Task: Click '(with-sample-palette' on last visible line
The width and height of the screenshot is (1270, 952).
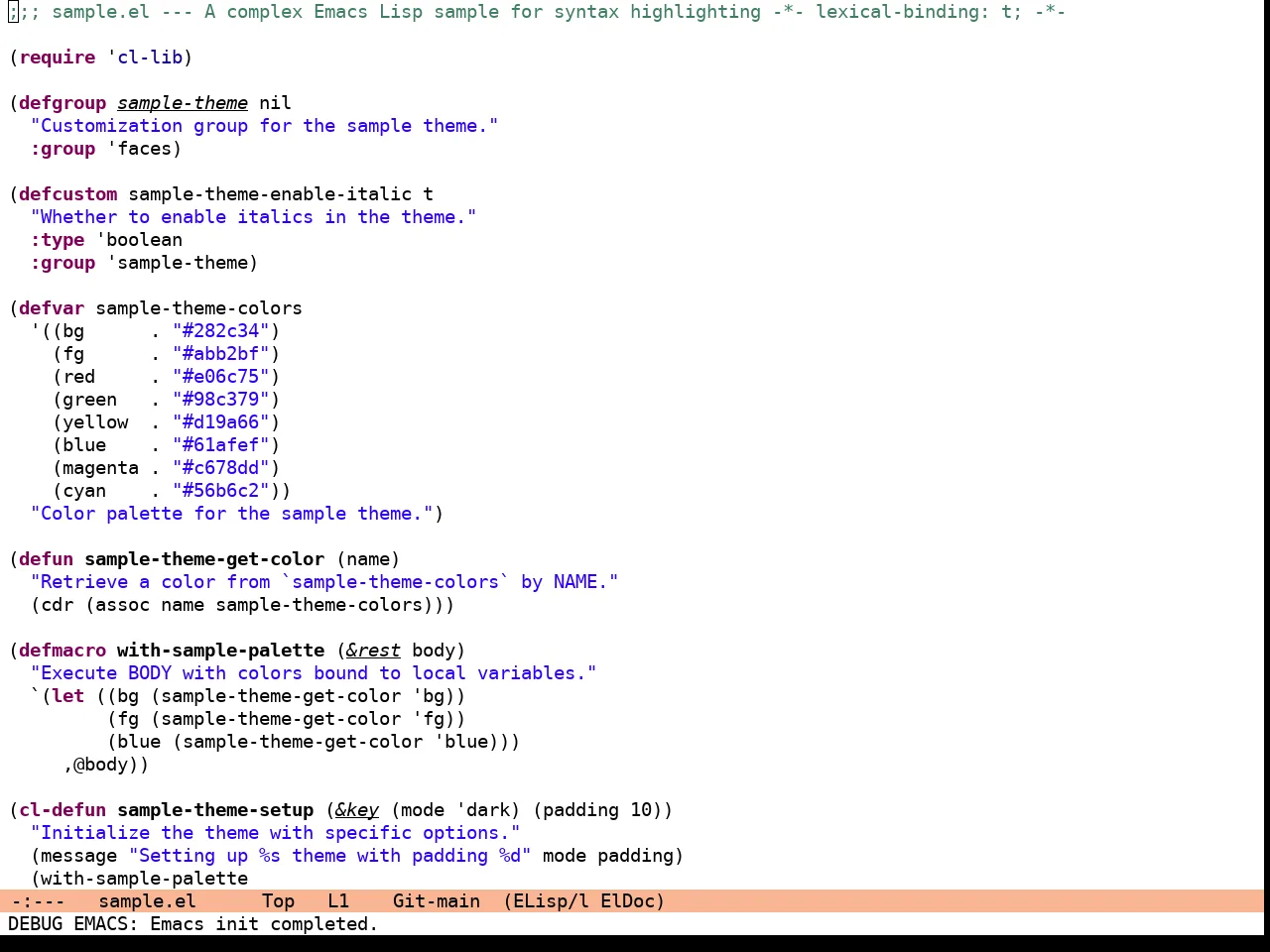Action: [139, 879]
